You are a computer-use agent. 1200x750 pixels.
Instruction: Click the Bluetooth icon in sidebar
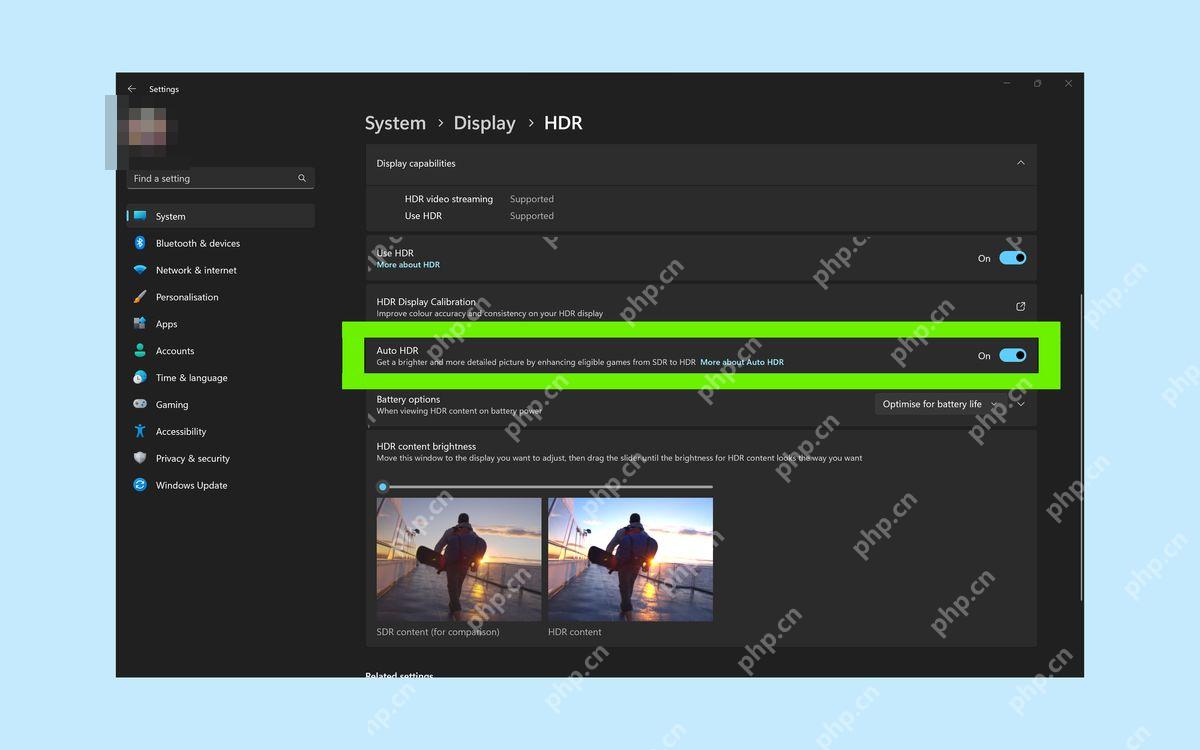(140, 243)
